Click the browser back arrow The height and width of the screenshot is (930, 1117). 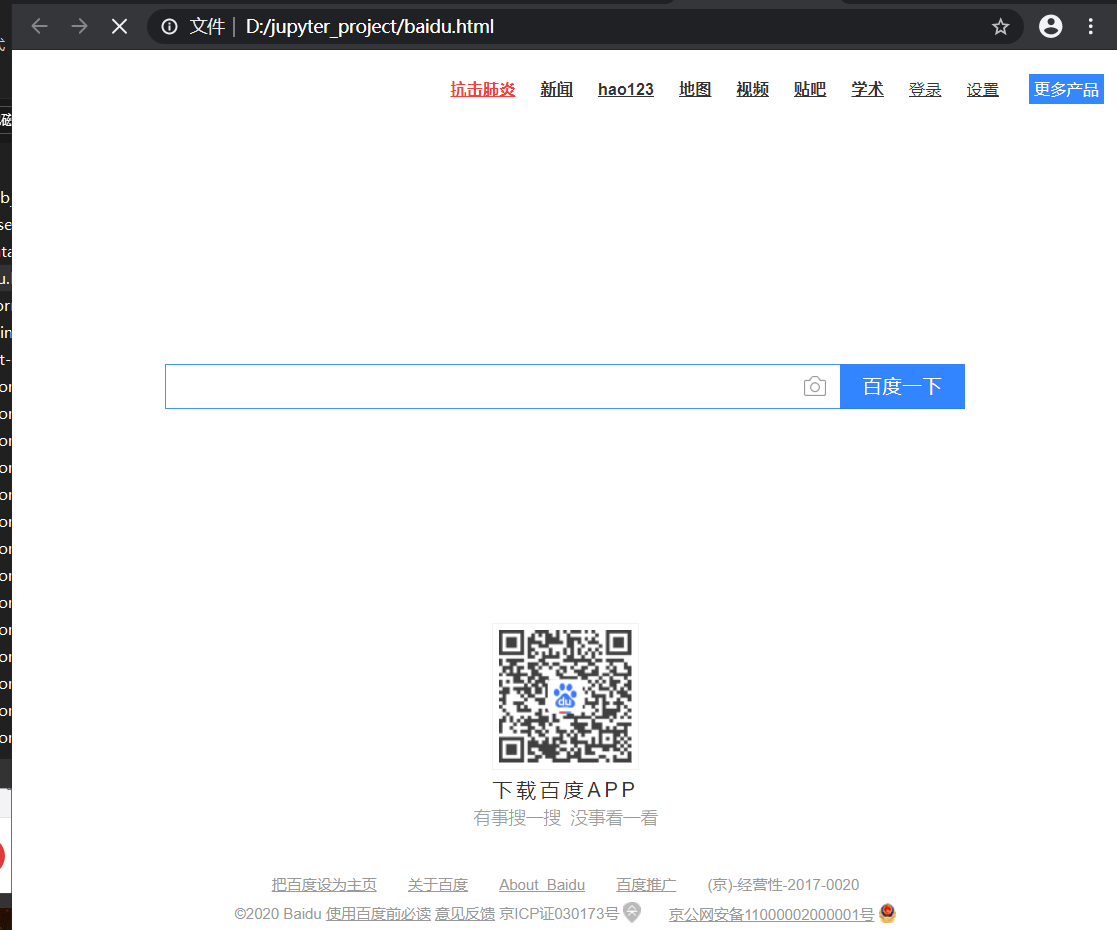38,26
